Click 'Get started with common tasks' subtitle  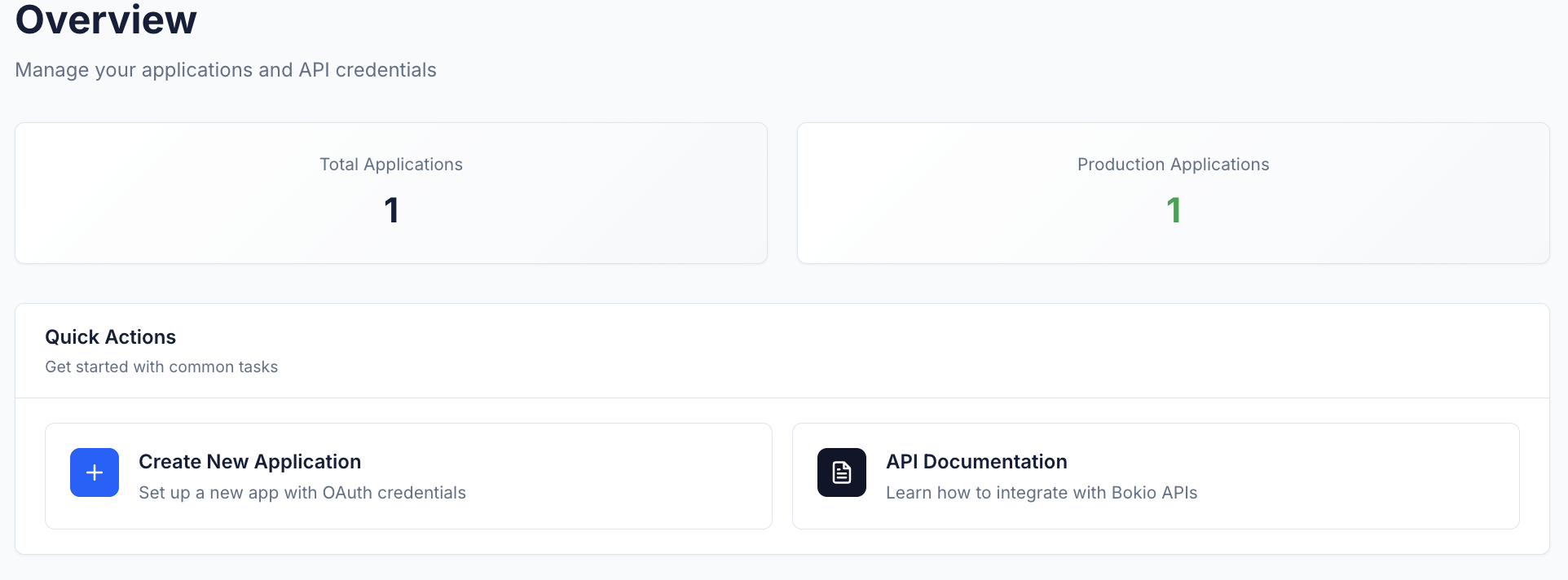point(161,367)
